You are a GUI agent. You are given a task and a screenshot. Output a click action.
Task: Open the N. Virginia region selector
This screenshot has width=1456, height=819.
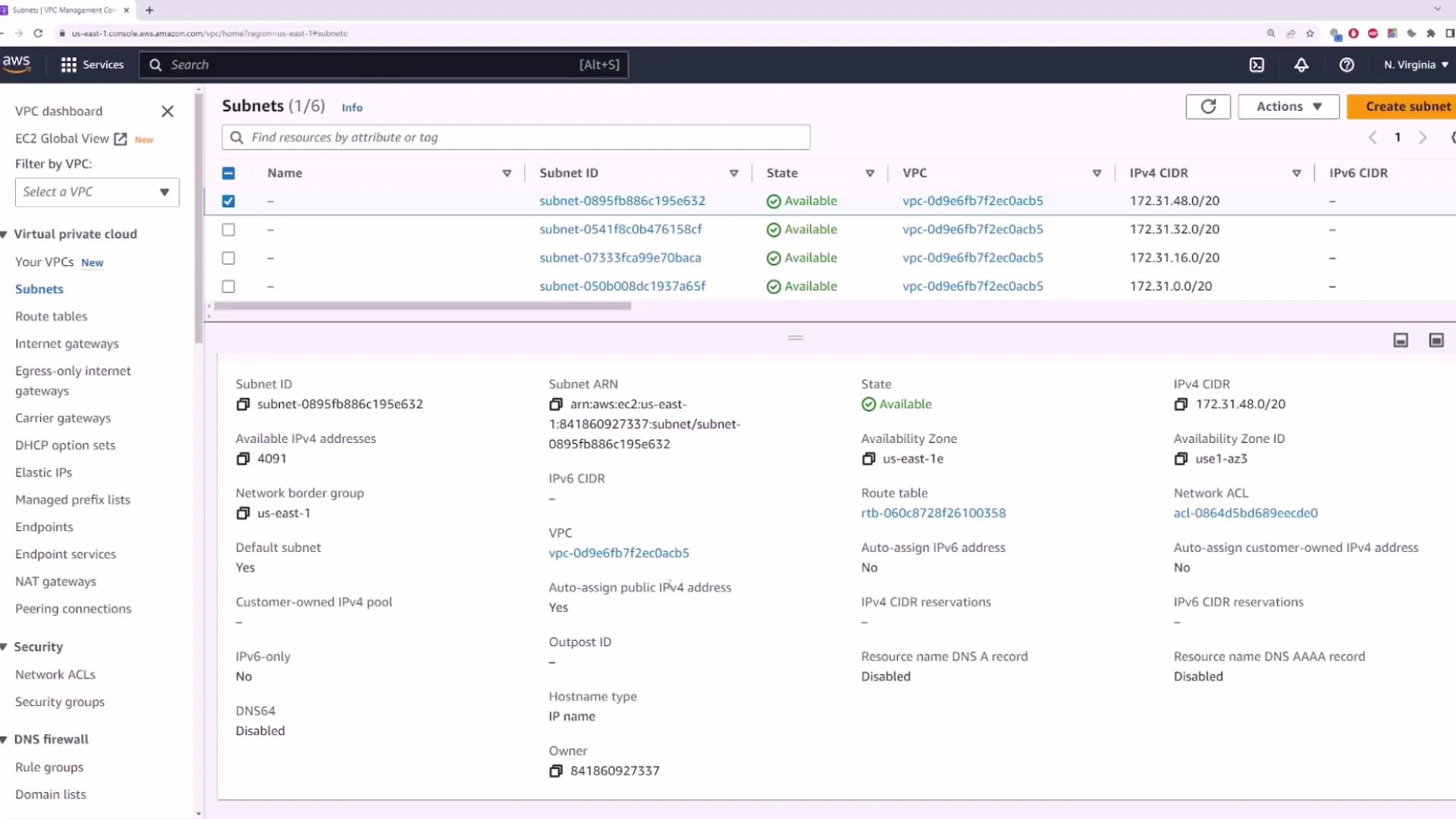[x=1414, y=64]
